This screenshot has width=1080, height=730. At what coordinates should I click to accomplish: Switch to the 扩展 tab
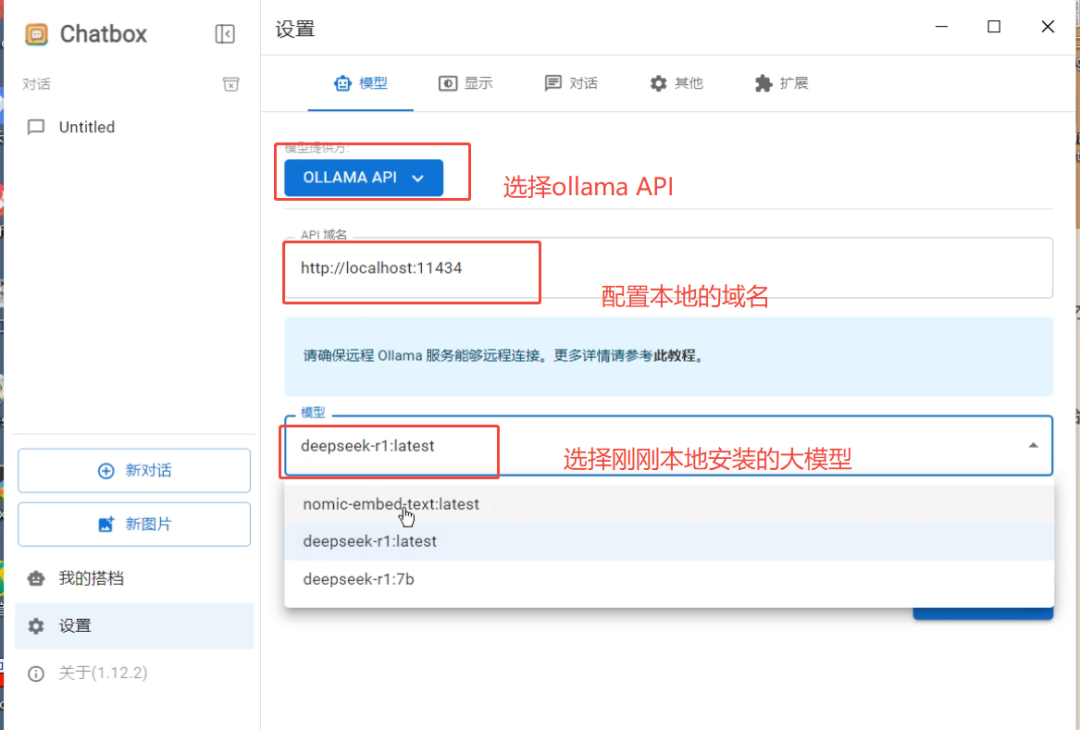[x=782, y=83]
